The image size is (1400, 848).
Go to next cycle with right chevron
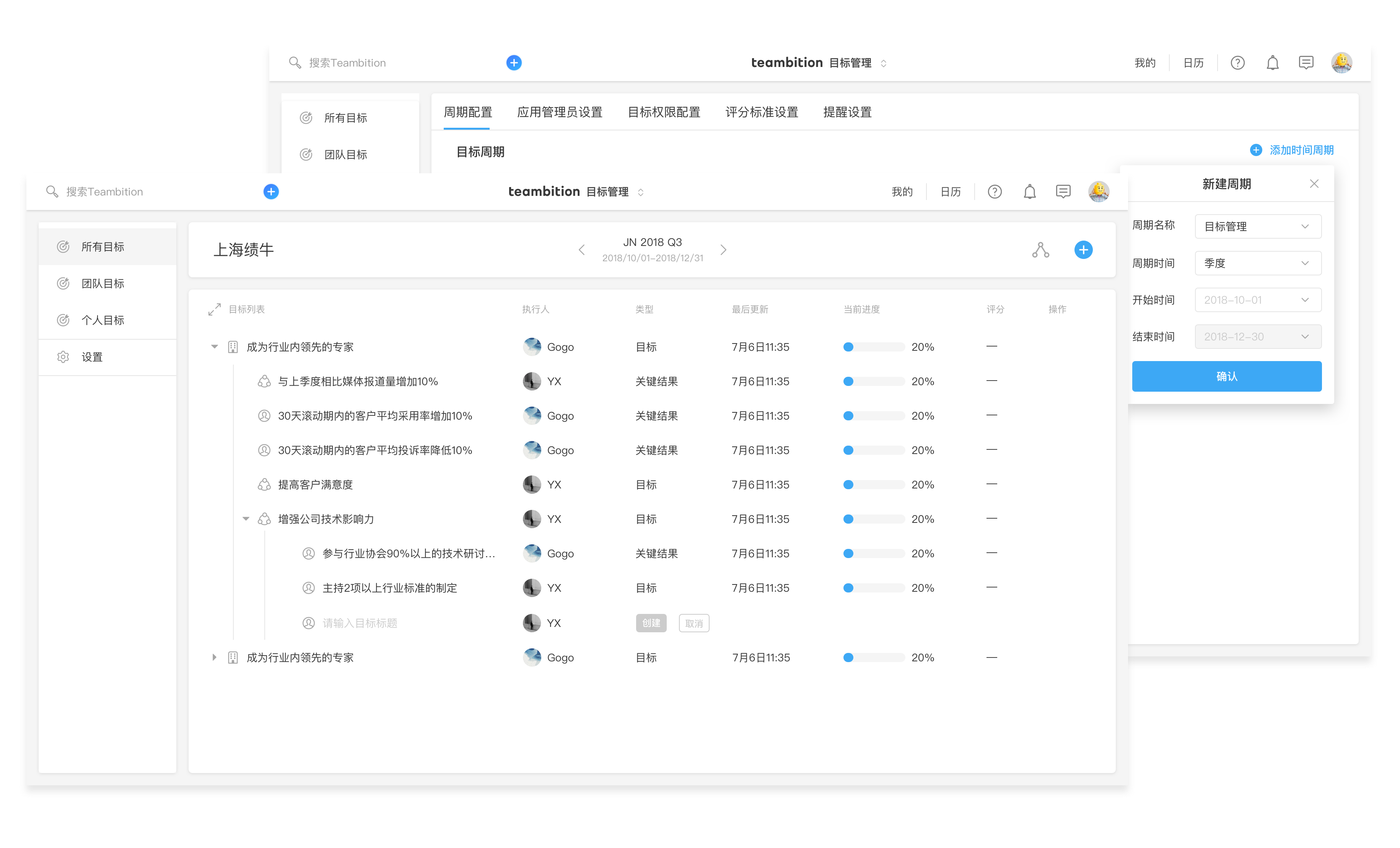[723, 250]
